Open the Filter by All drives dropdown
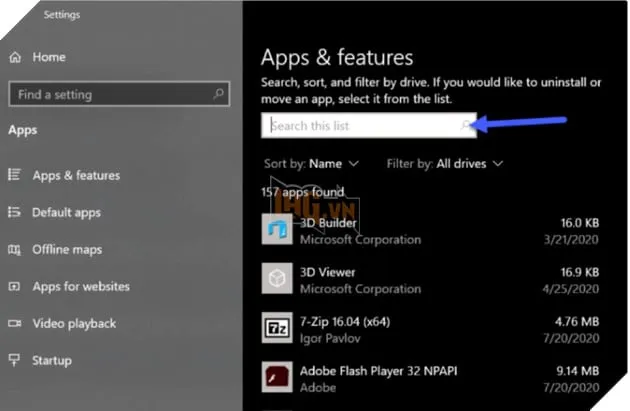Image resolution: width=630 pixels, height=411 pixels. coord(445,163)
